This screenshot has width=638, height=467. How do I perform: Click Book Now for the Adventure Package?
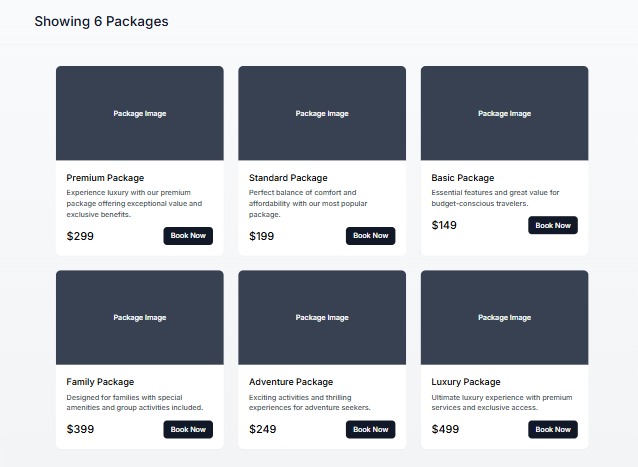370,429
